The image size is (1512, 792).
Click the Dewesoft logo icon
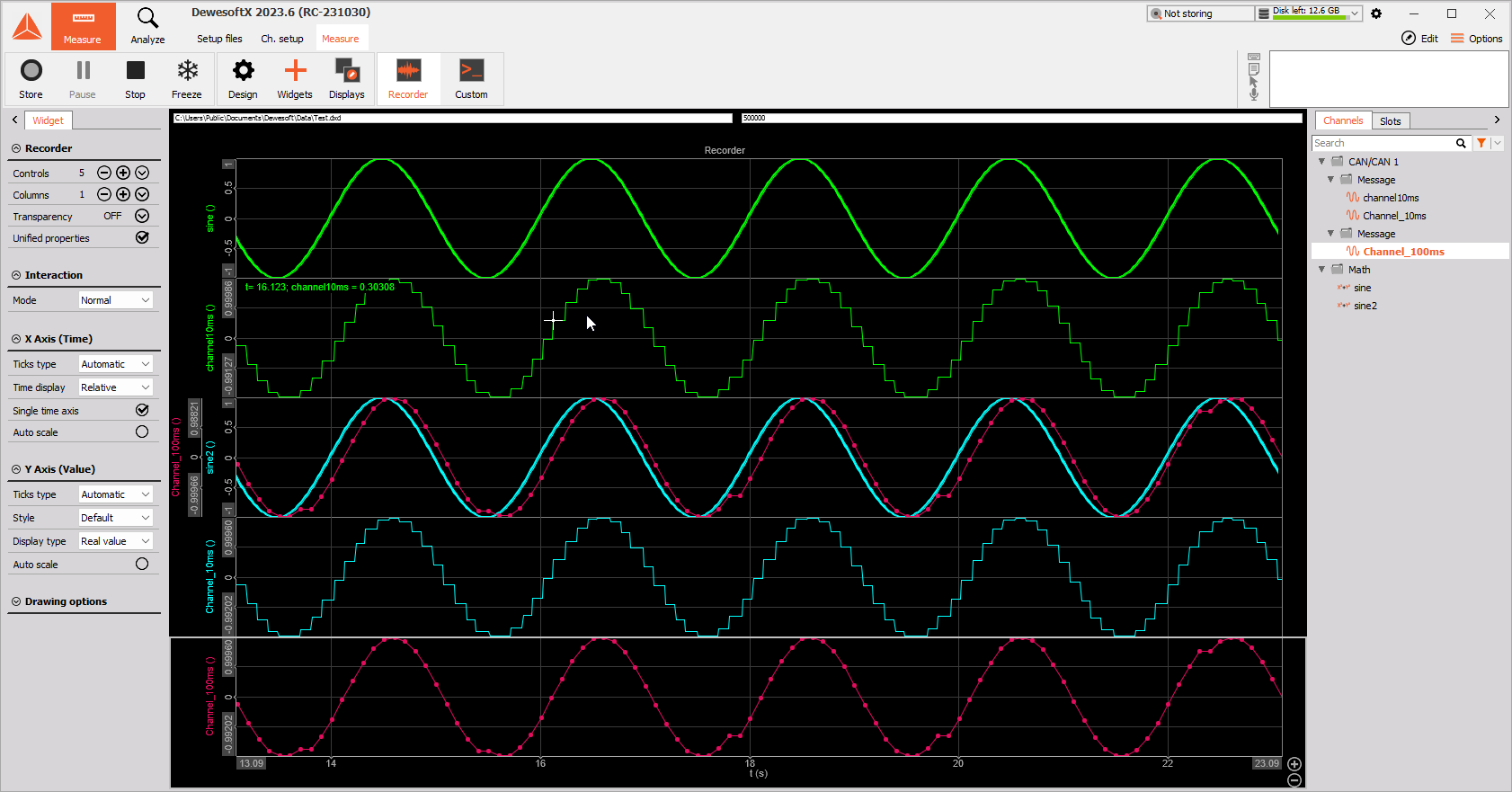tap(27, 26)
